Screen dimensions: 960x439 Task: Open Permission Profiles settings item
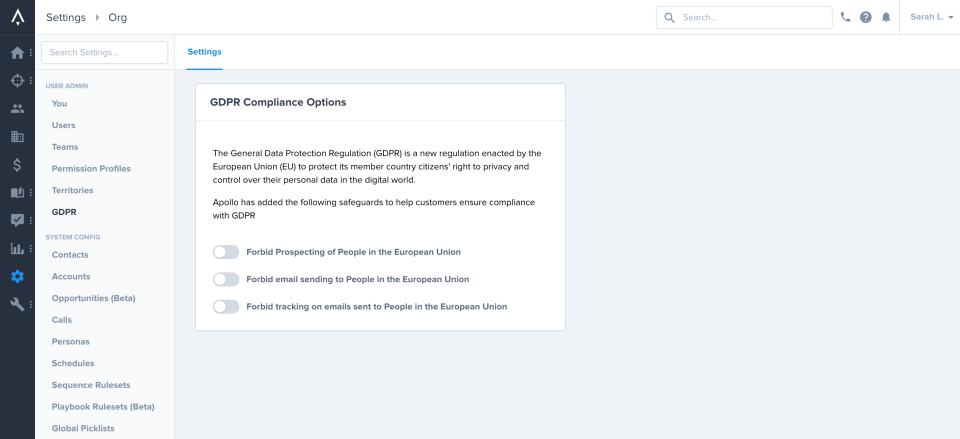click(x=91, y=168)
